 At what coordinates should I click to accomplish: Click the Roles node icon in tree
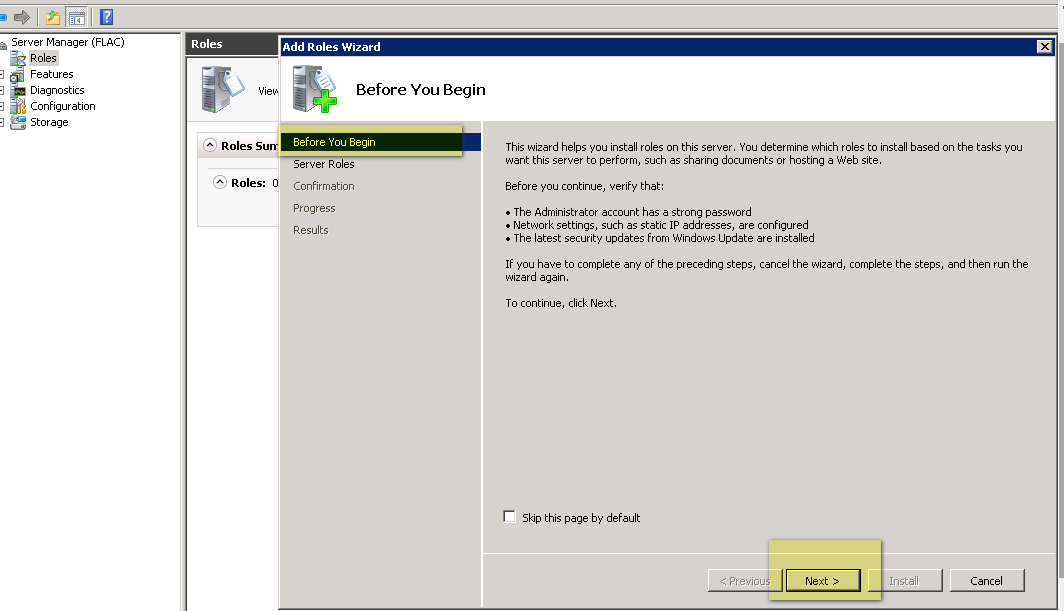click(x=18, y=58)
